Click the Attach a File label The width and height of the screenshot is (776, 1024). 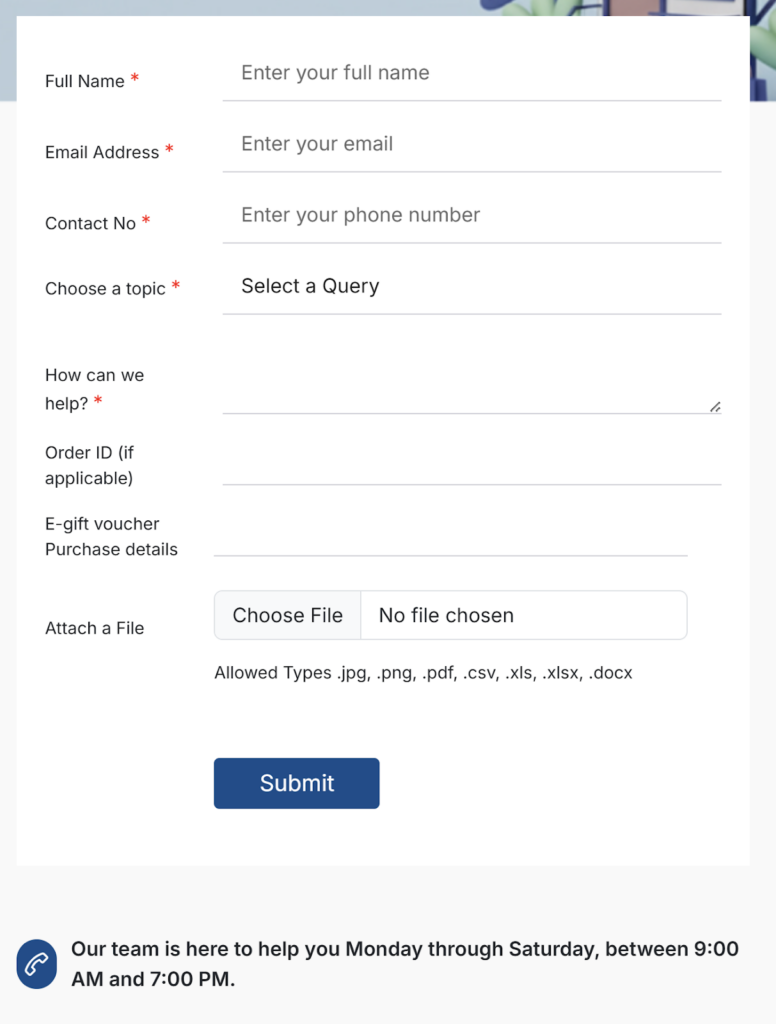click(95, 628)
